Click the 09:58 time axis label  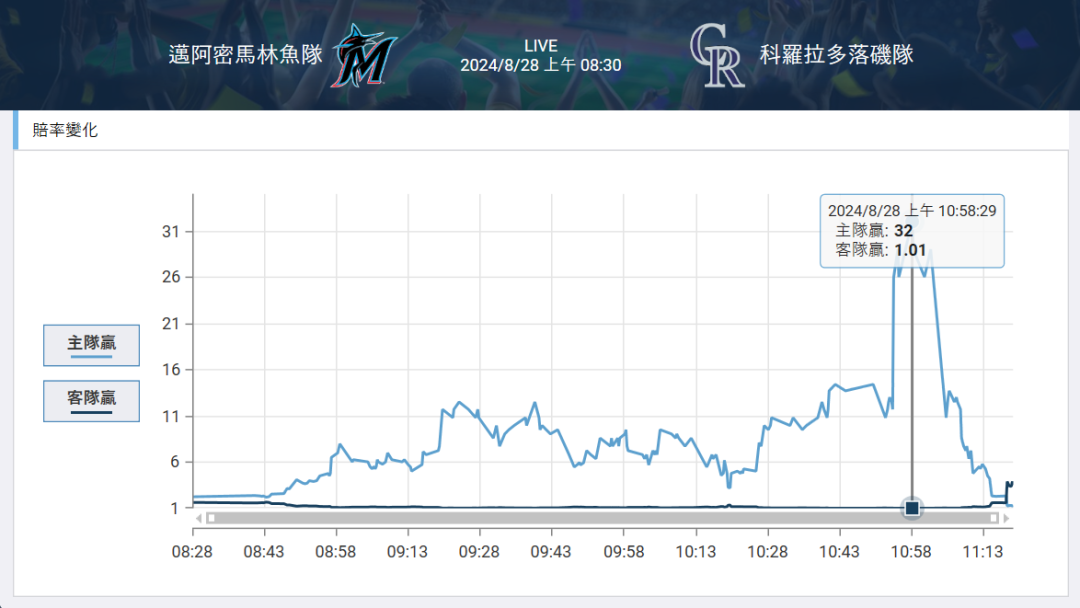624,552
